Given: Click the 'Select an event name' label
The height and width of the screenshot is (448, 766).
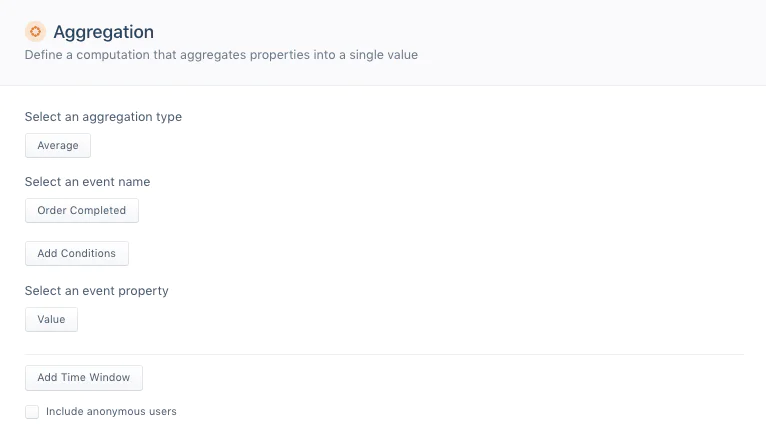Looking at the screenshot, I should pos(87,182).
